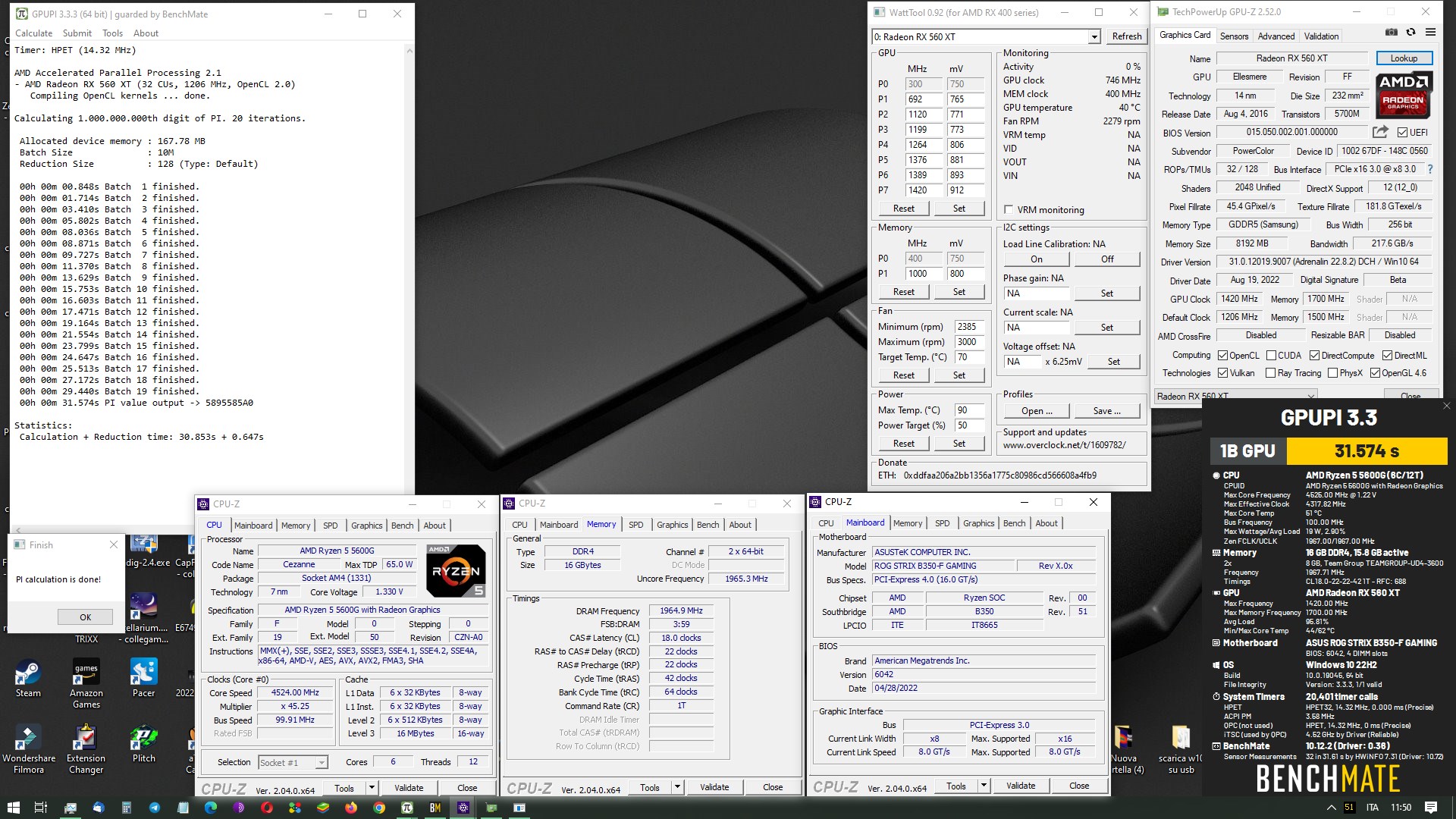This screenshot has width=1456, height=819.
Task: Click GPUPI output scrollbar up arrow
Action: pos(409,51)
